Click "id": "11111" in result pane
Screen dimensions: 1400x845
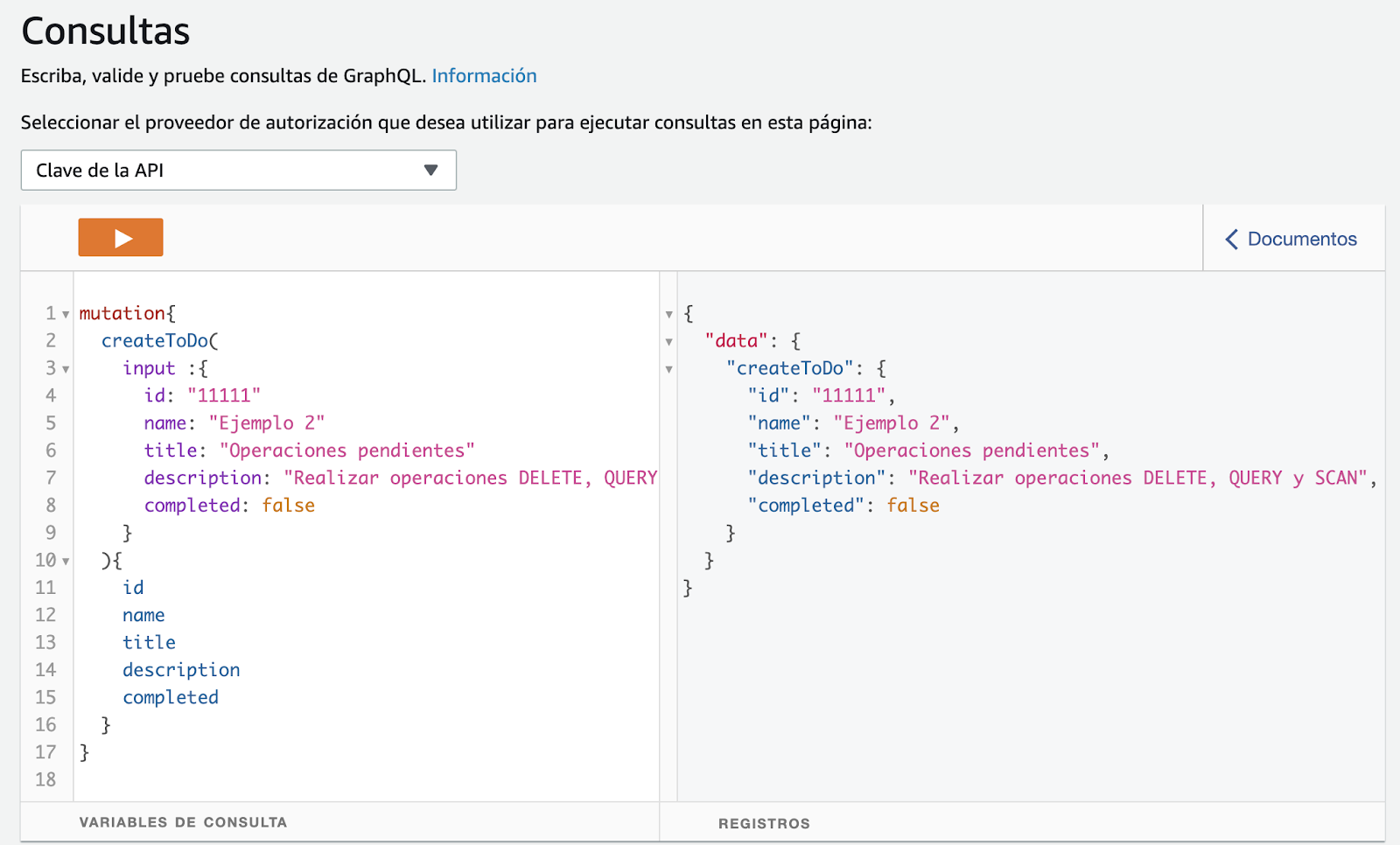coord(821,395)
